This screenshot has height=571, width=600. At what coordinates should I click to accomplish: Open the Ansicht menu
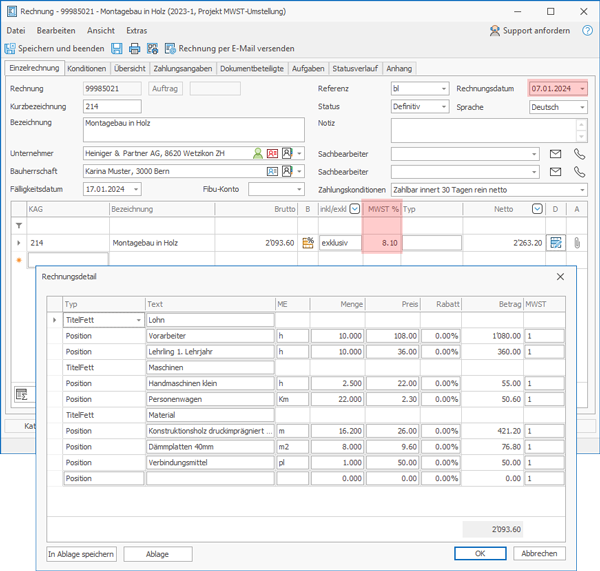(101, 31)
